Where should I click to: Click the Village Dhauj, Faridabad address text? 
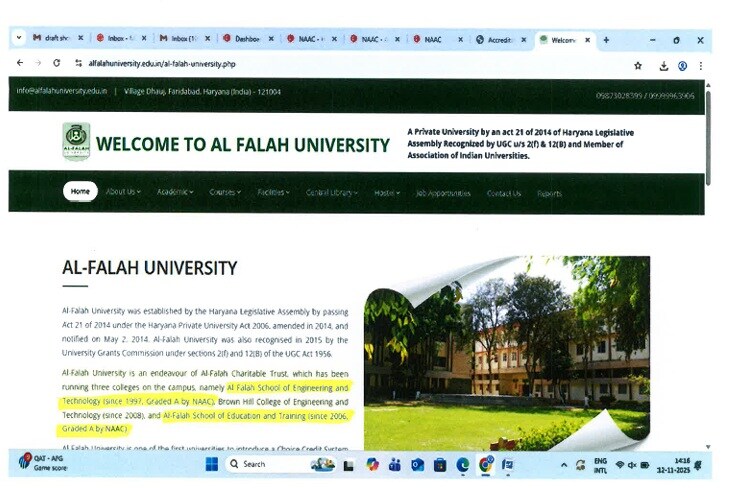[x=202, y=92]
